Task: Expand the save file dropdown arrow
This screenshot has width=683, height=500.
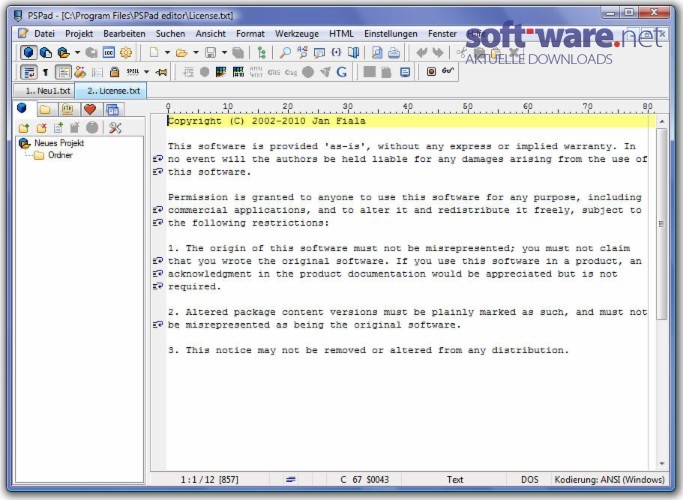Action: (224, 53)
